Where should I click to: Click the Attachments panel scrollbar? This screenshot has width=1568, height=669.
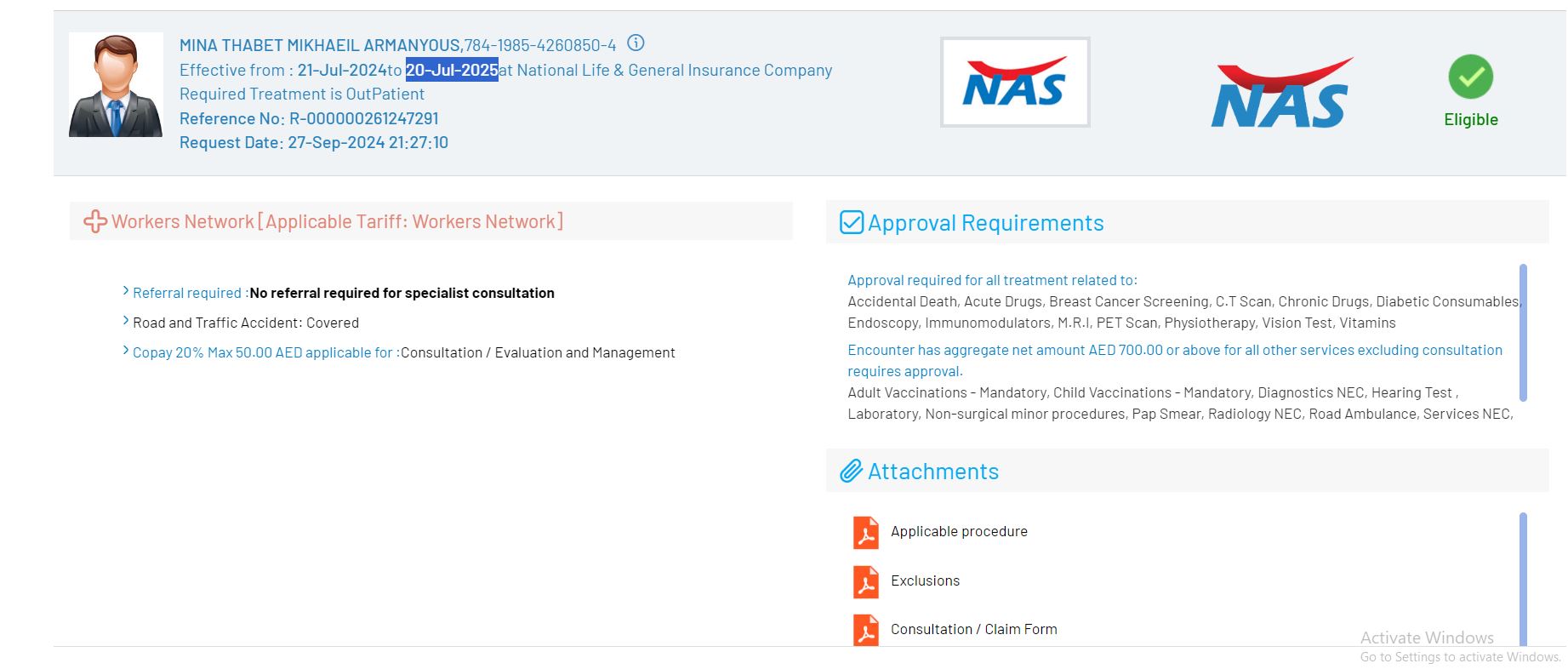point(1523,579)
